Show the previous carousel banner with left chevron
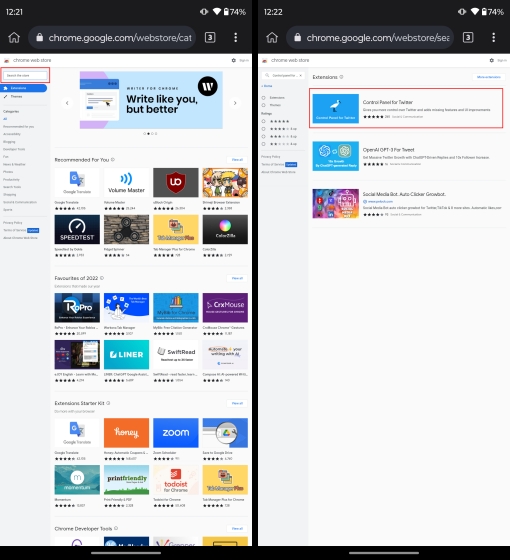 coord(67,103)
